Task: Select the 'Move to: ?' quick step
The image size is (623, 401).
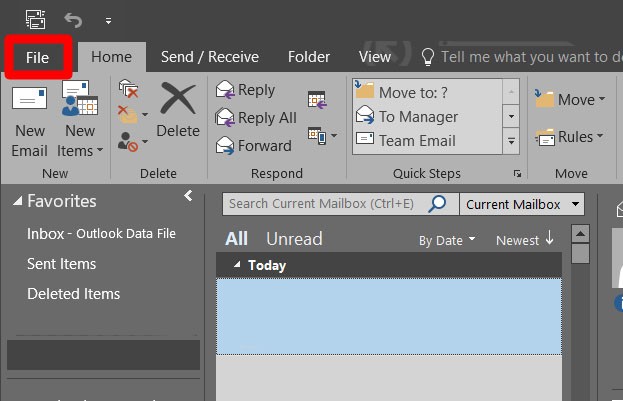Action: 427,92
